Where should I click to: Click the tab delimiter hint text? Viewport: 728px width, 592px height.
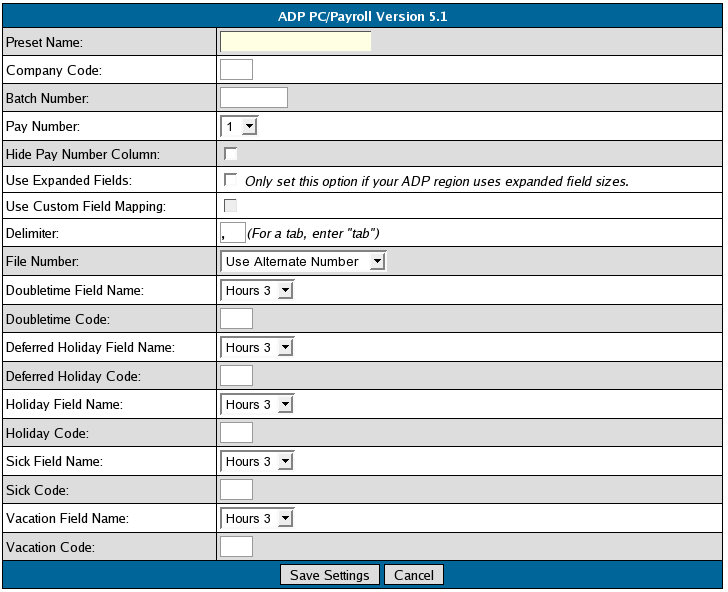coord(313,233)
